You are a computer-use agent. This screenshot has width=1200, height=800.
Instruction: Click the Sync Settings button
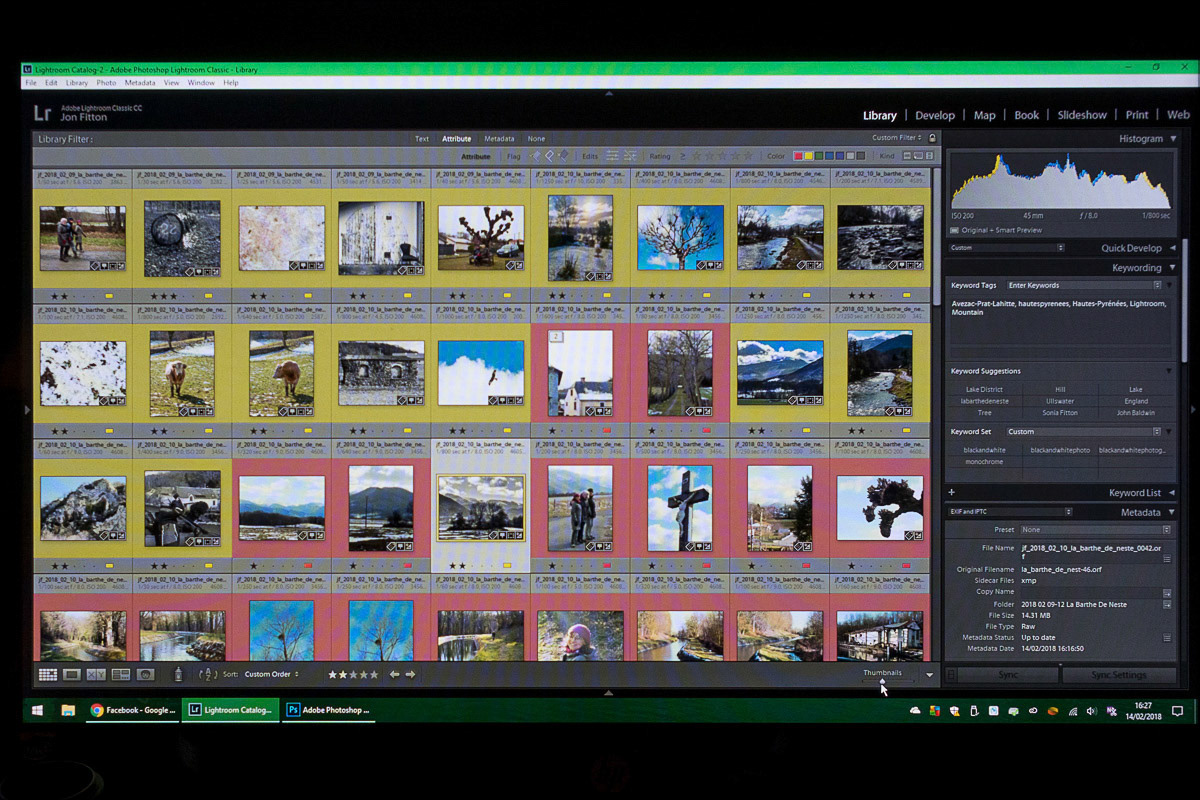point(1119,675)
